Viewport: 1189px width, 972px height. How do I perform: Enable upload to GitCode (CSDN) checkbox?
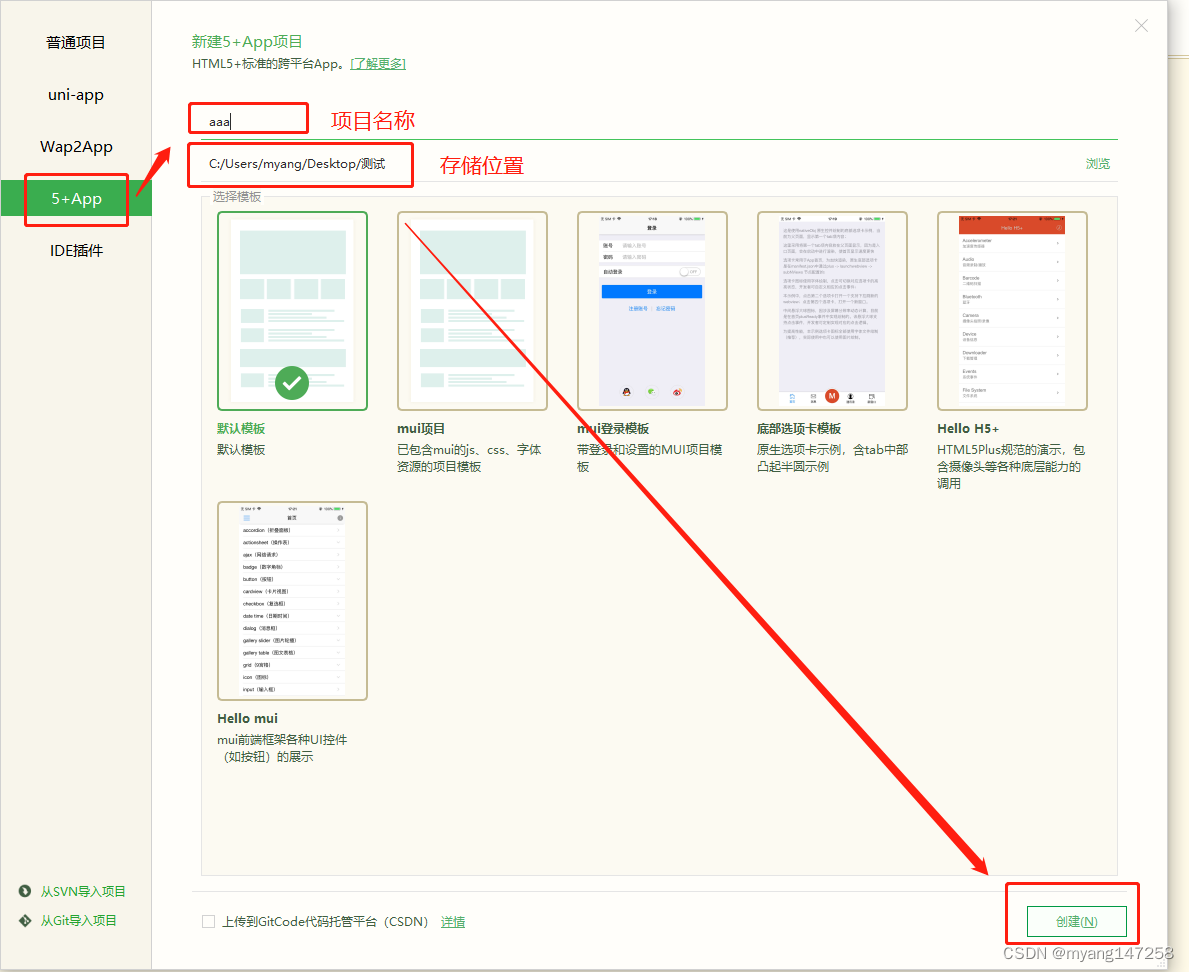[209, 921]
